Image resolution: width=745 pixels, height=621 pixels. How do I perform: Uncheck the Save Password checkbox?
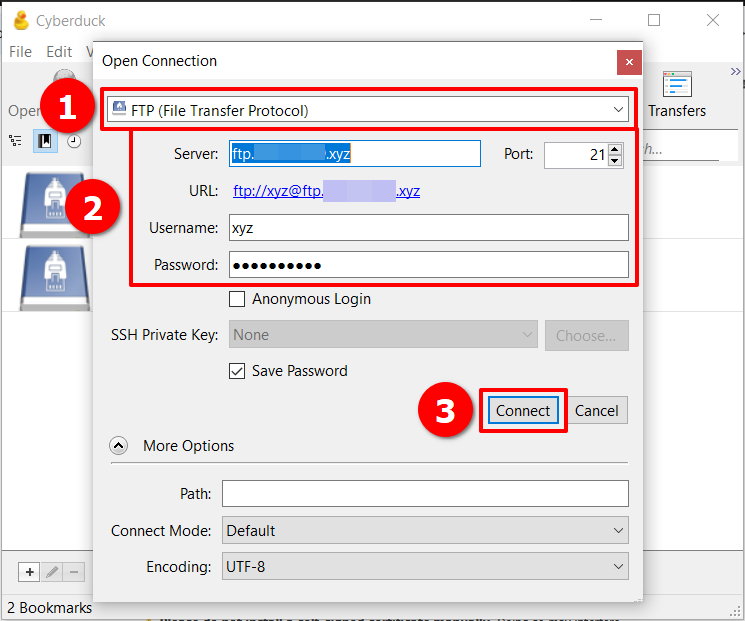pos(237,371)
